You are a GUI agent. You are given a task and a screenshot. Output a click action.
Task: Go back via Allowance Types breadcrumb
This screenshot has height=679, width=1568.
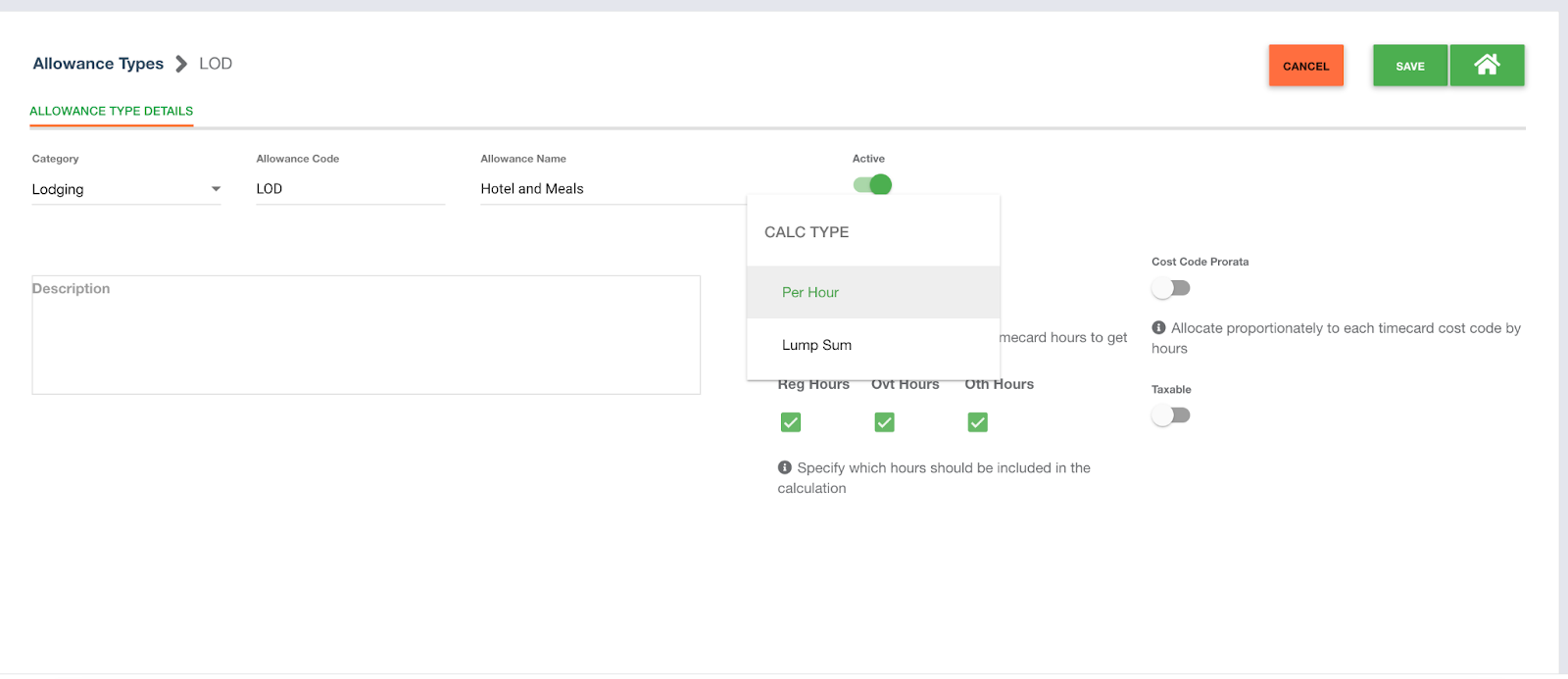click(x=98, y=64)
